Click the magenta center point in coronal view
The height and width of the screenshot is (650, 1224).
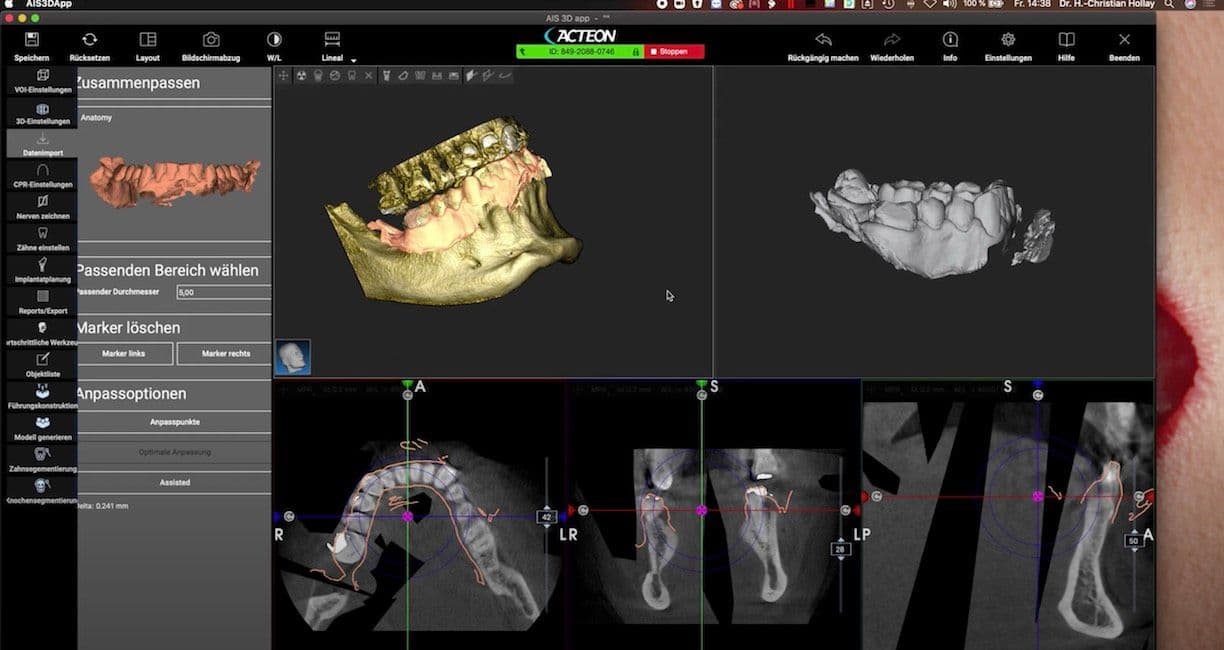coord(701,510)
